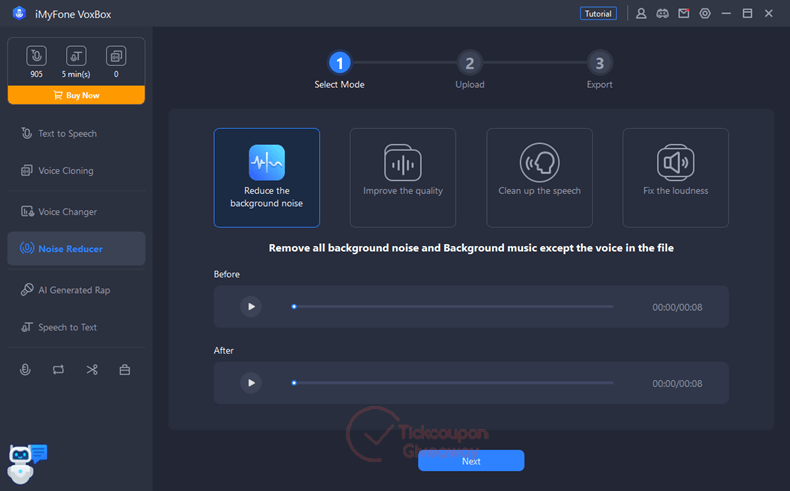Click step 1 Select Mode circle
Viewport: 790px width, 491px height.
340,63
